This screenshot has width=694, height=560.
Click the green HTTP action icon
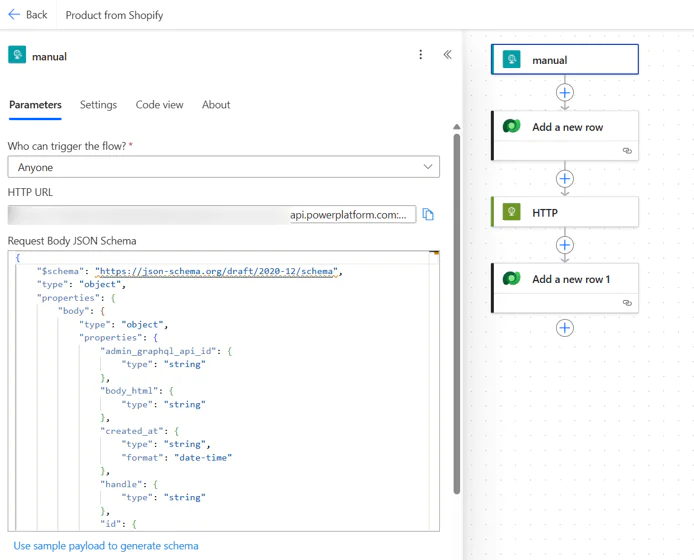511,212
